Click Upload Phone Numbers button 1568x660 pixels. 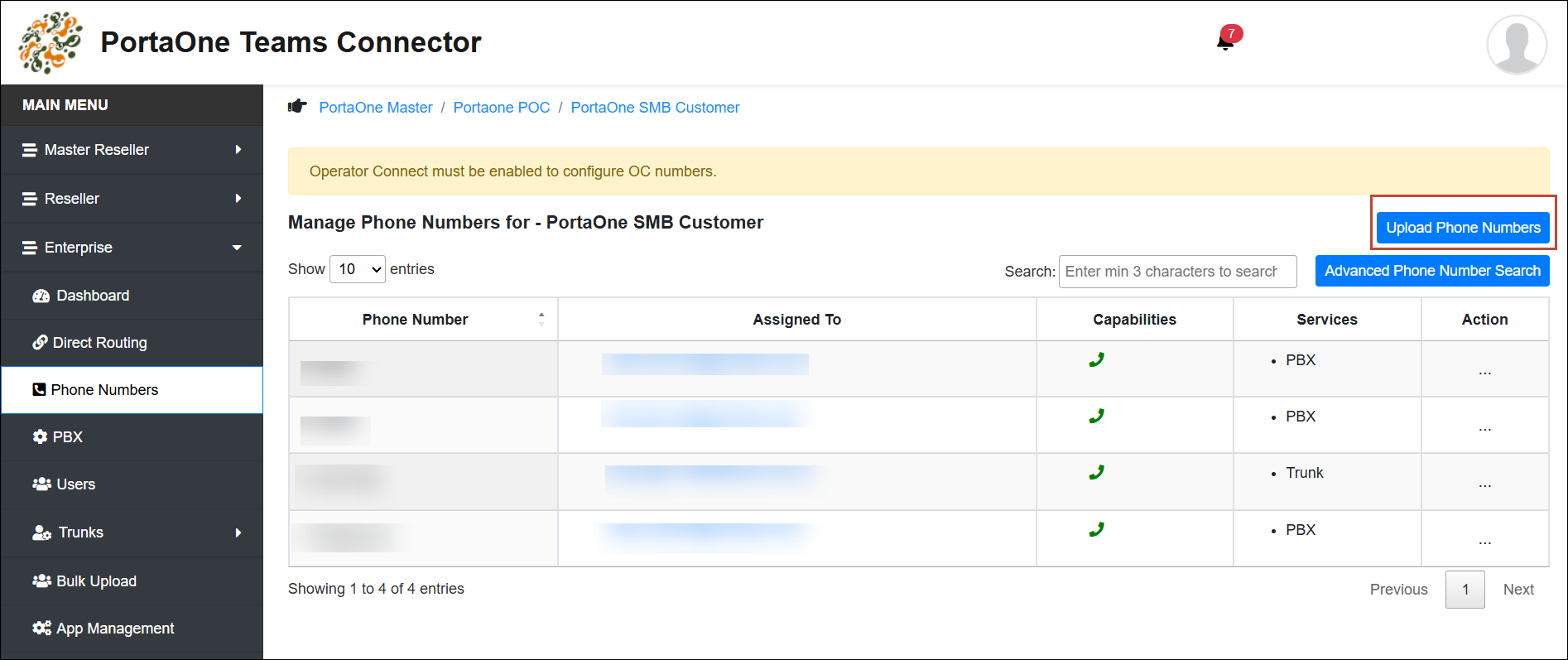[1463, 228]
